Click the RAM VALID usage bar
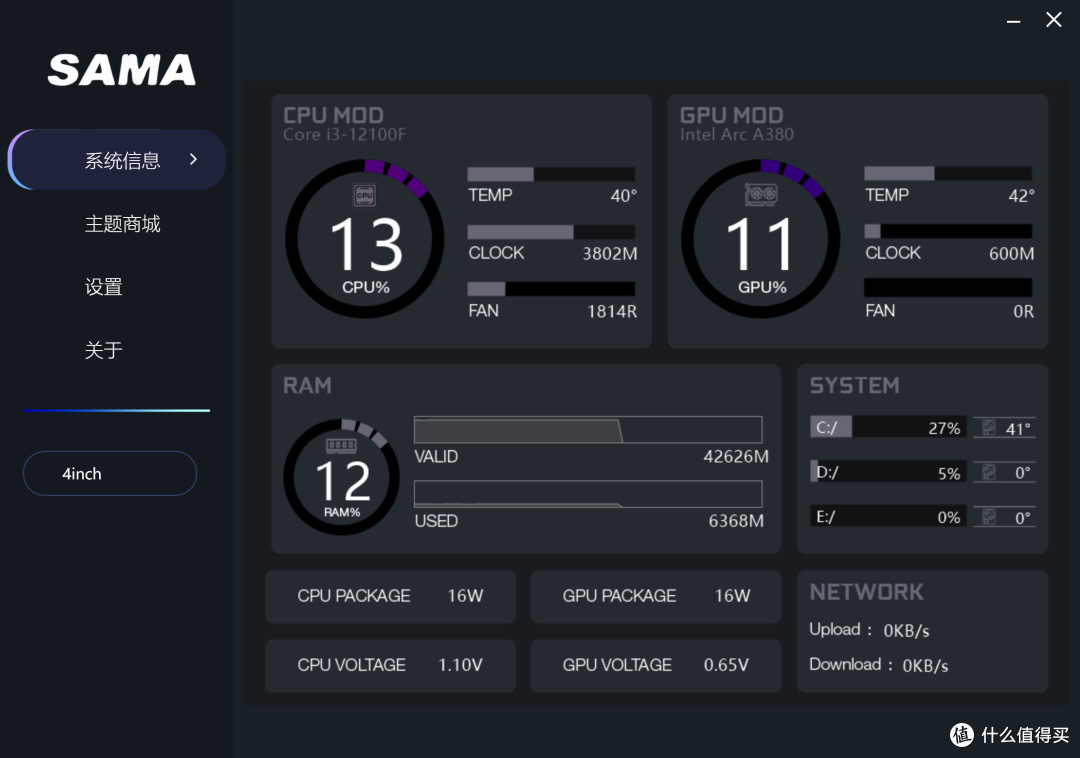This screenshot has height=758, width=1080. 588,430
